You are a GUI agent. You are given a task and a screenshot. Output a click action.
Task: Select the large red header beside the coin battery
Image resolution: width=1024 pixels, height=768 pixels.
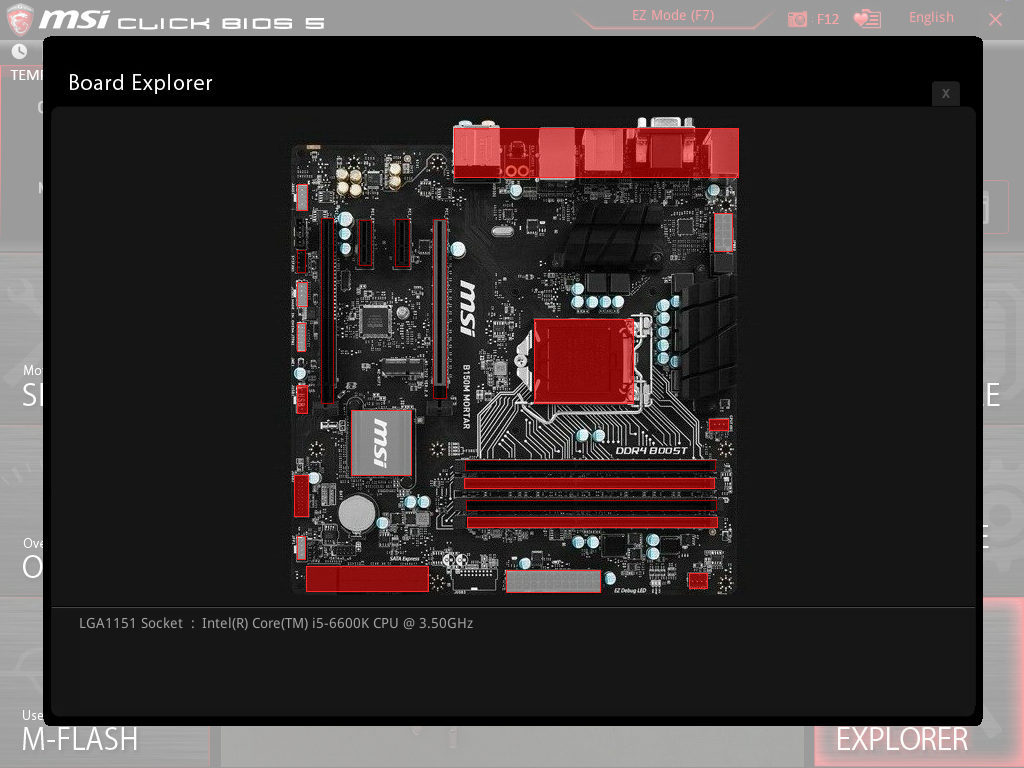(301, 496)
